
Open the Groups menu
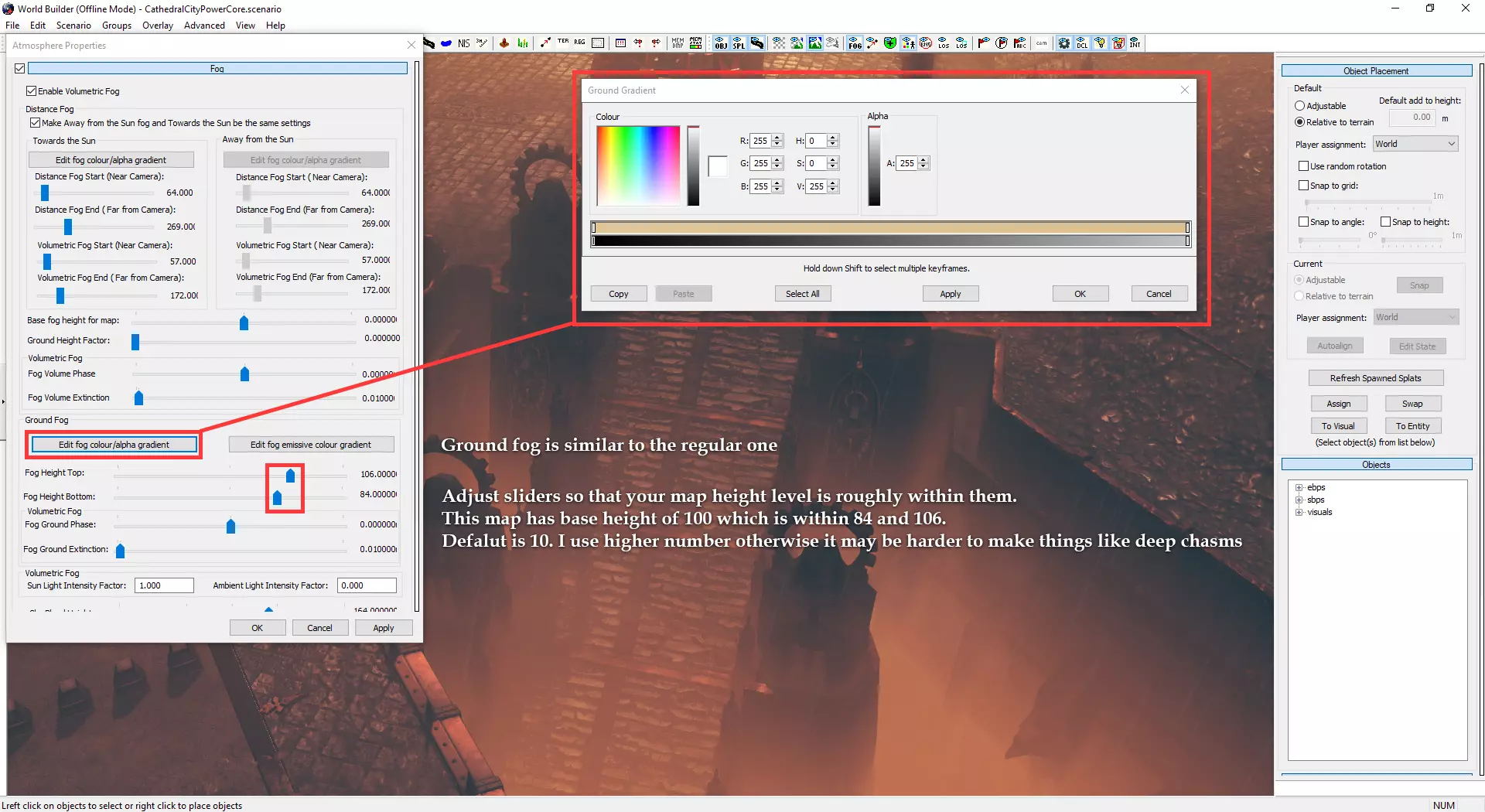pyautogui.click(x=117, y=26)
